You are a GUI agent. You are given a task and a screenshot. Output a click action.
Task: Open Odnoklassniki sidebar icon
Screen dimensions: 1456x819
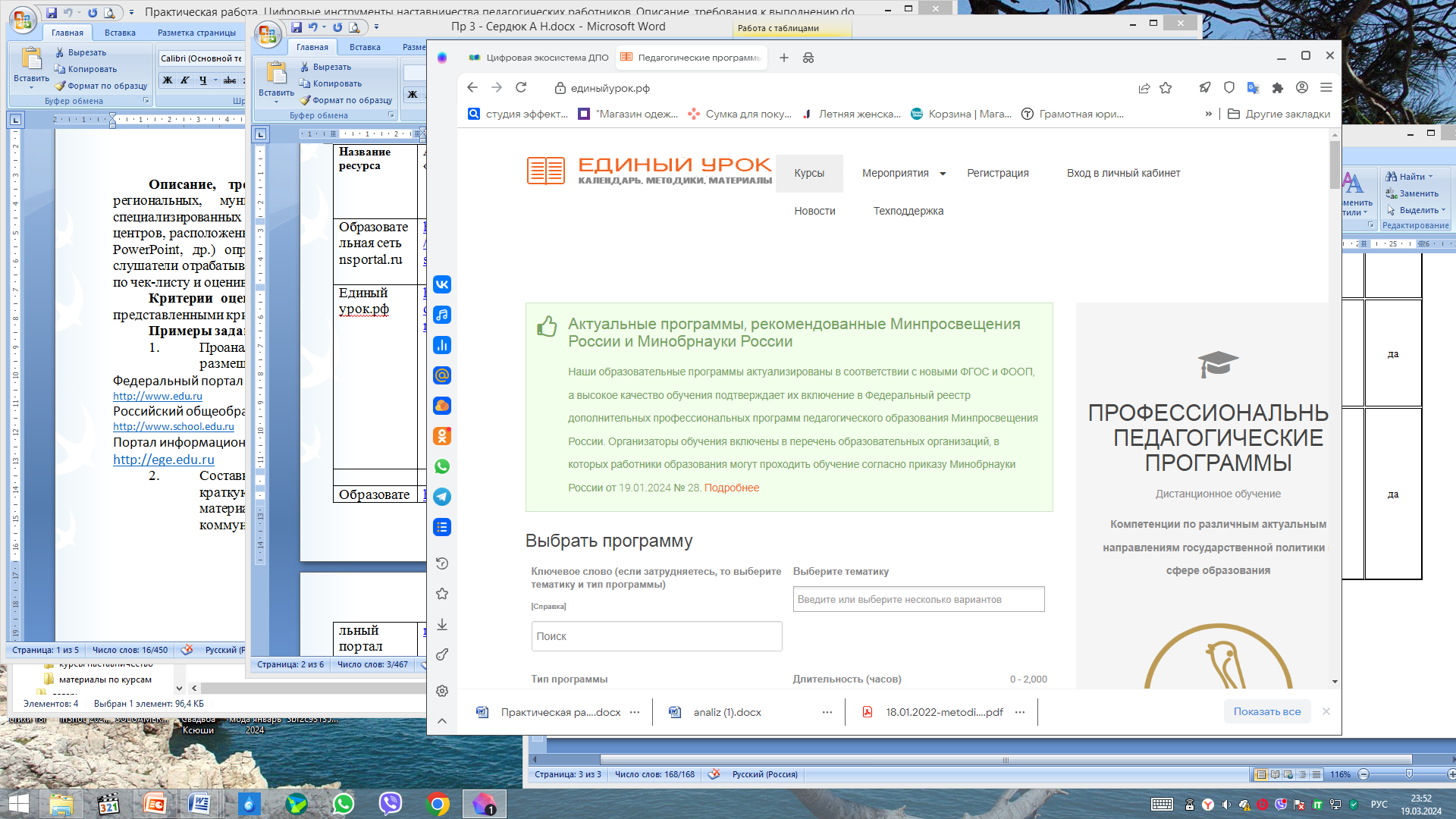442,436
